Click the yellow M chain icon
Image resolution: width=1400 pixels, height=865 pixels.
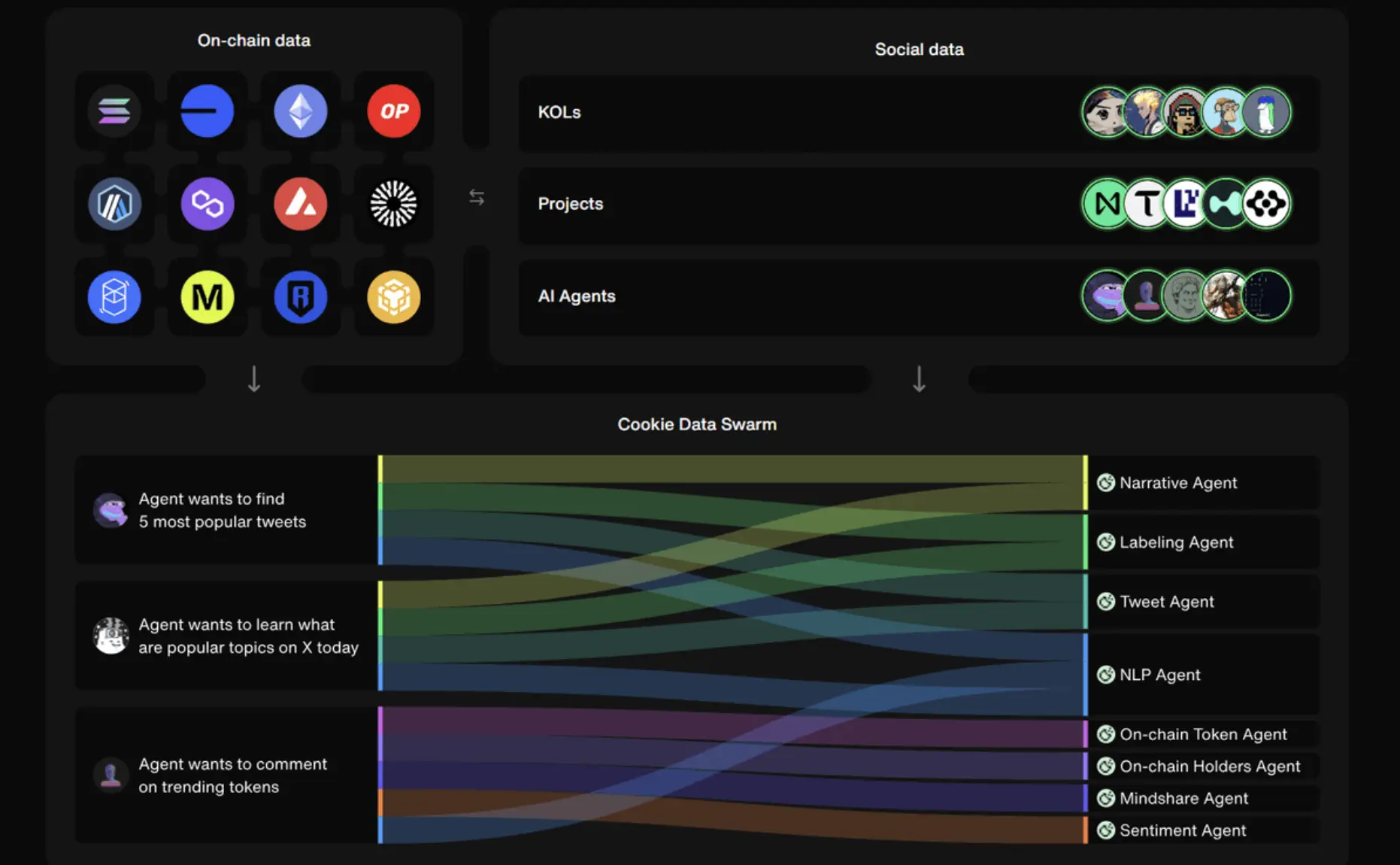point(208,297)
